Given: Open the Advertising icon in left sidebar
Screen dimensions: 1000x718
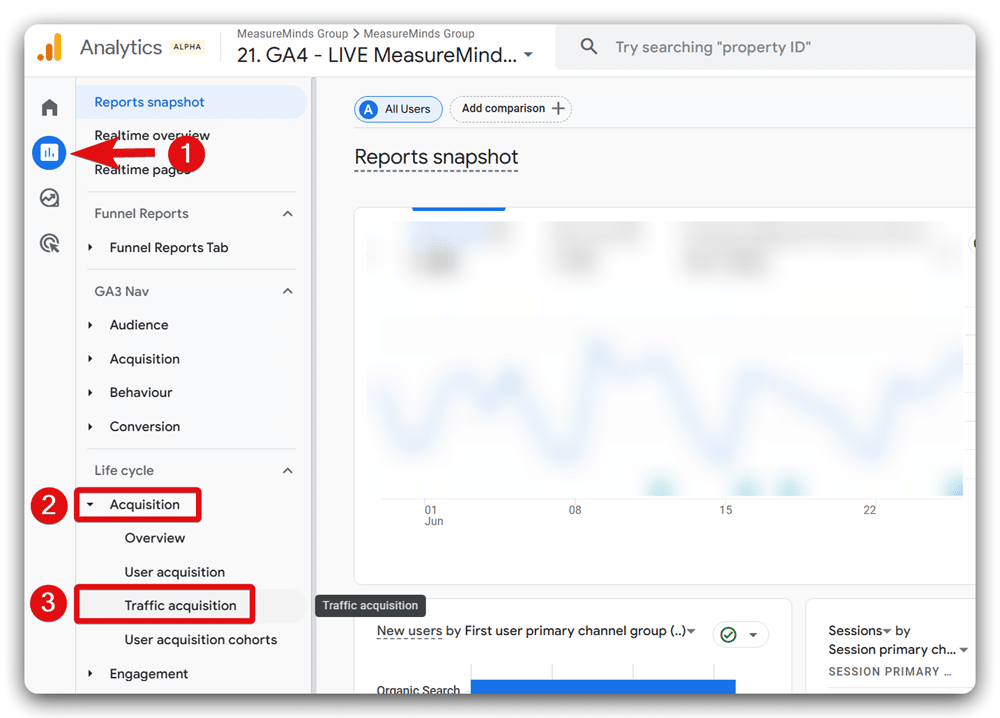Looking at the screenshot, I should pos(48,243).
